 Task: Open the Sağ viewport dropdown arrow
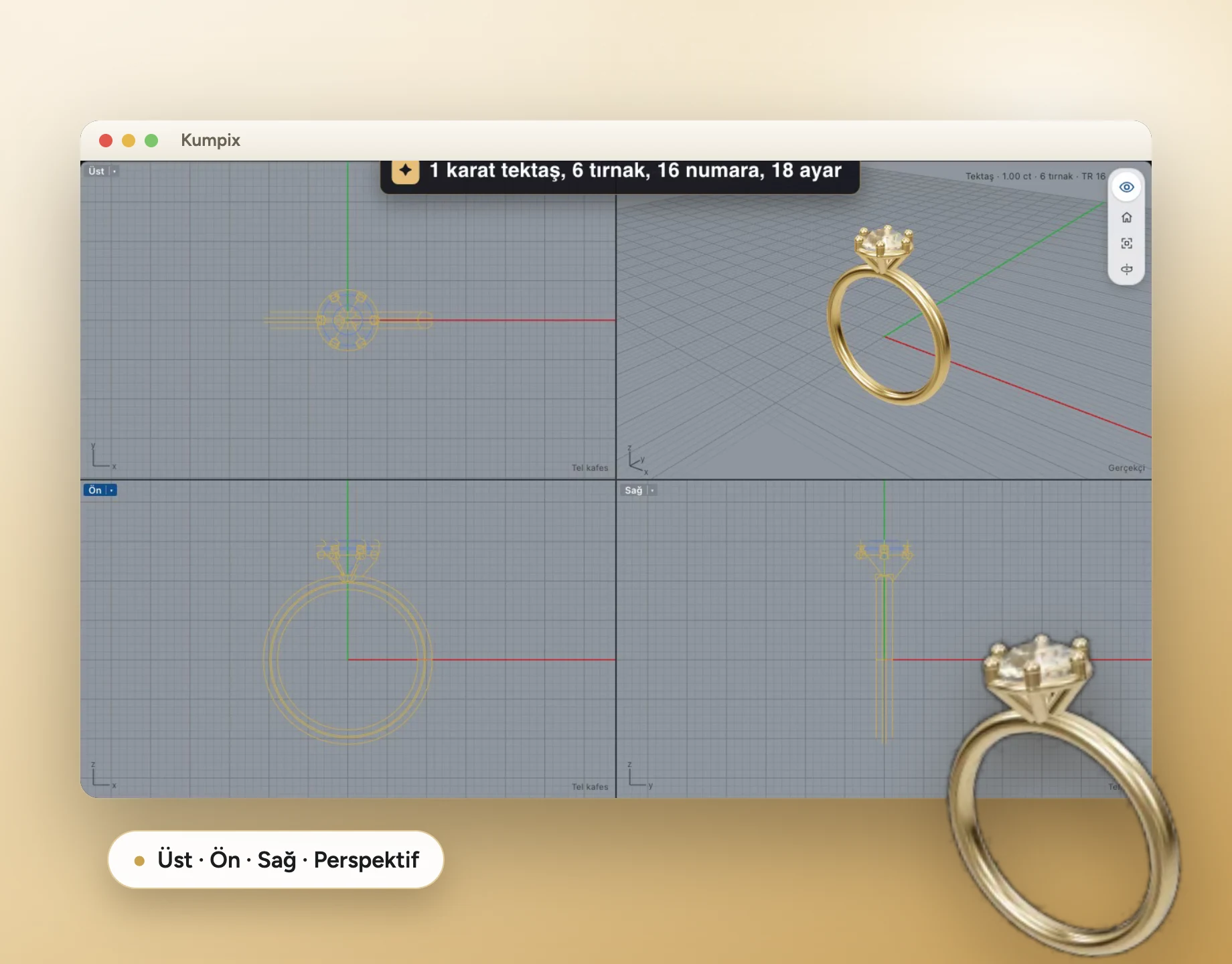652,491
